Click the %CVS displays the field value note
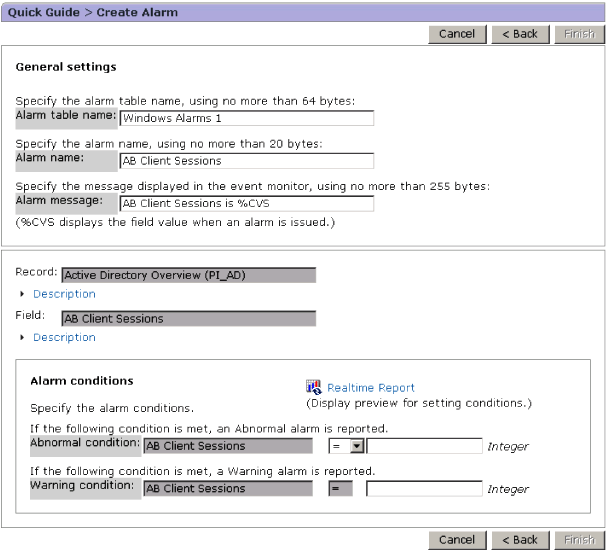 tap(175, 223)
